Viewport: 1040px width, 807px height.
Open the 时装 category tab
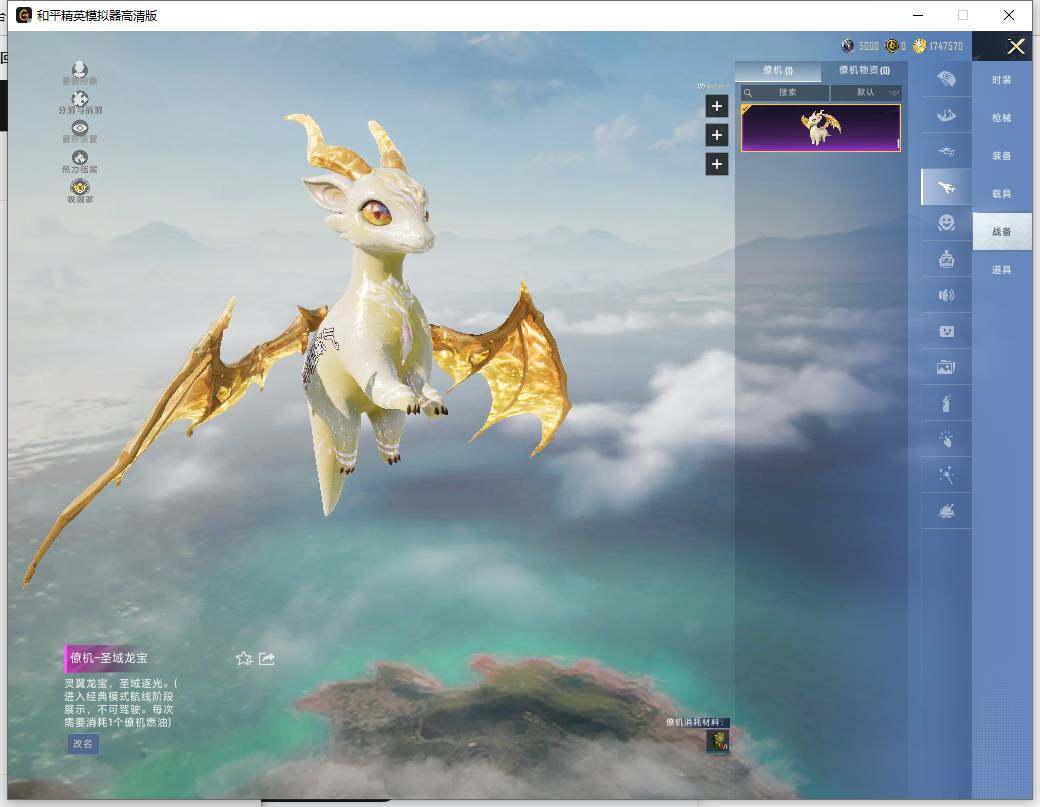coord(1001,80)
